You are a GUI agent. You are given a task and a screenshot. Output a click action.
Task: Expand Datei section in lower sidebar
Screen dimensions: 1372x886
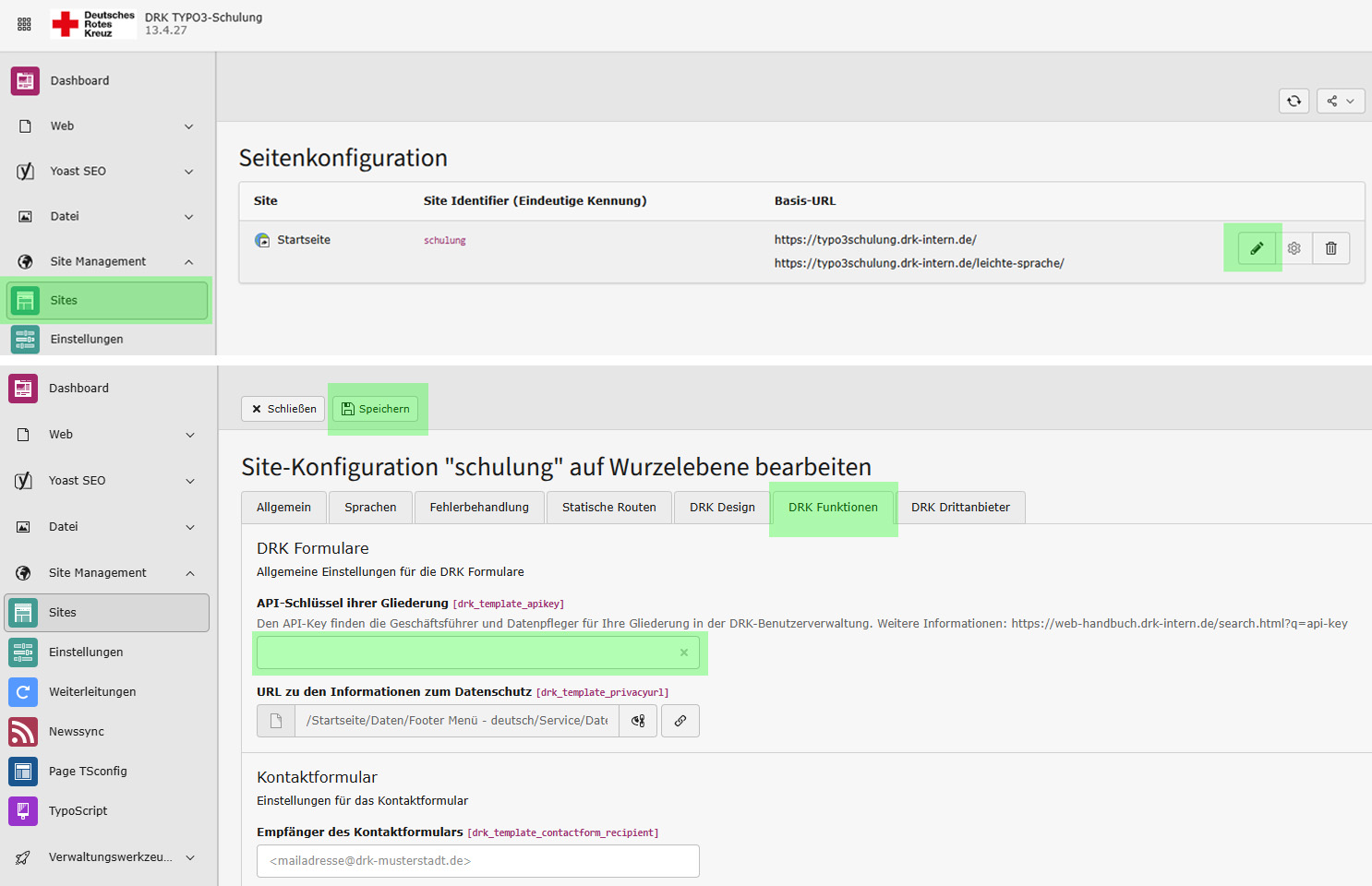190,527
